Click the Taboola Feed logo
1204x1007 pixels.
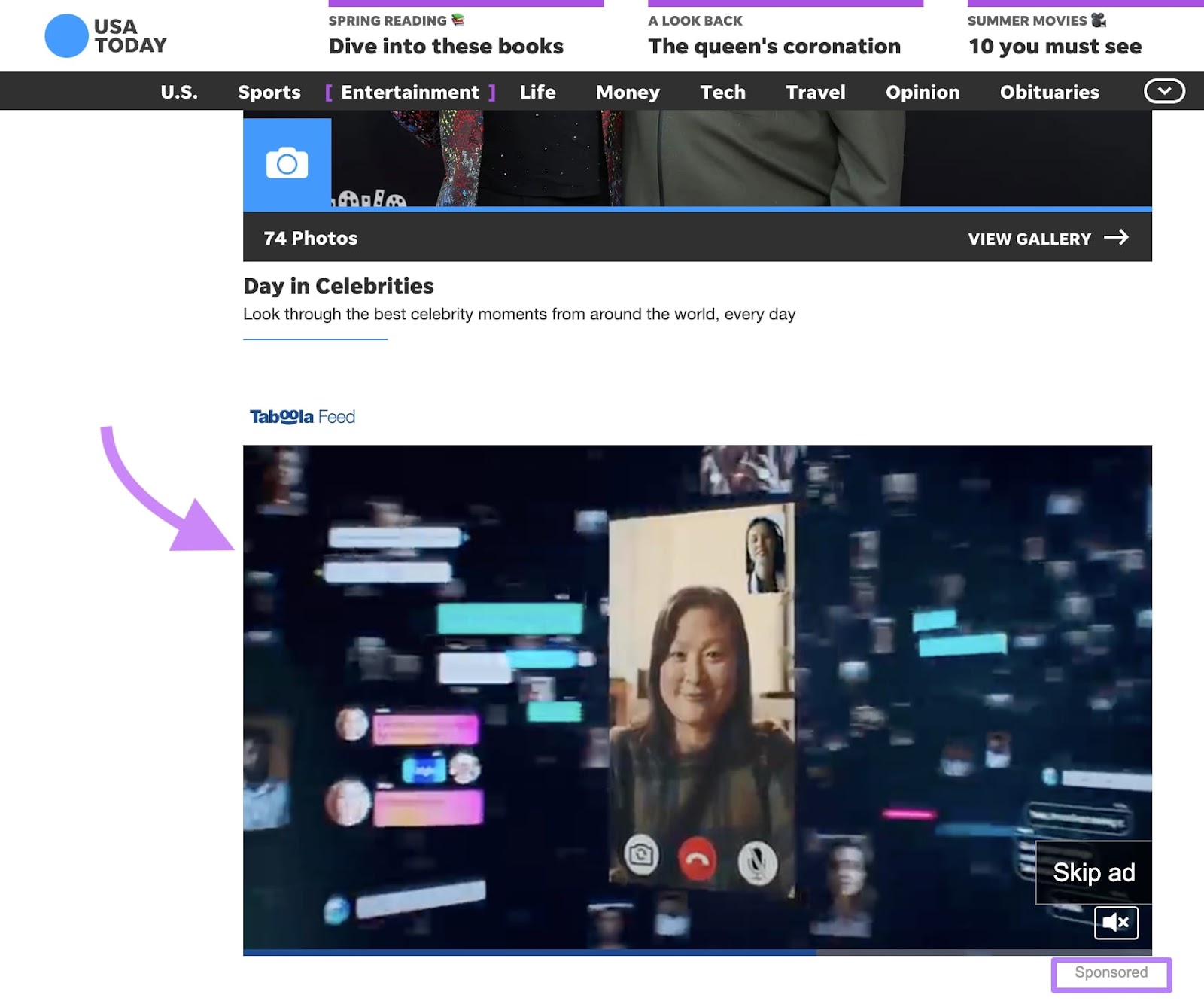pyautogui.click(x=301, y=415)
